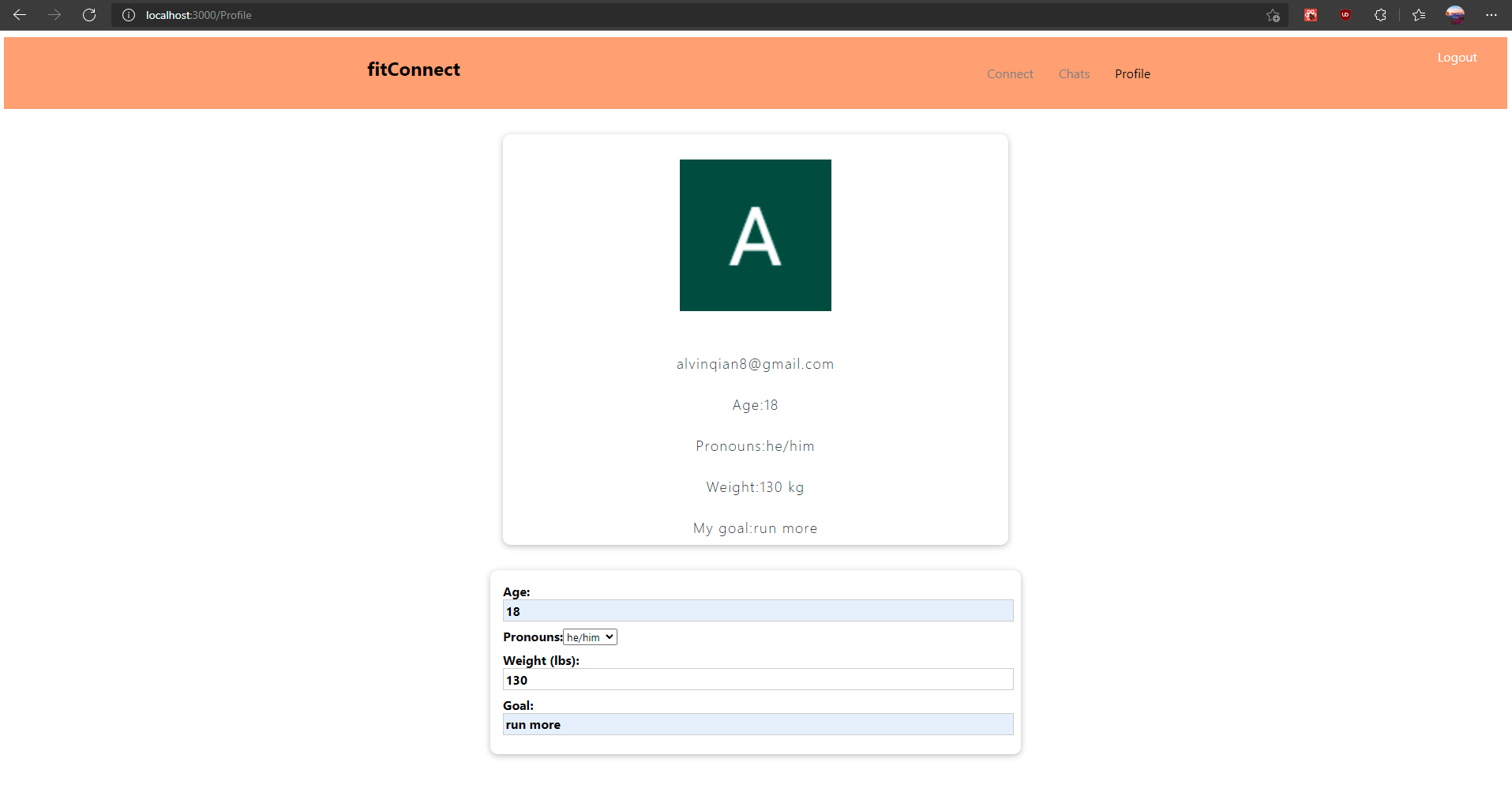Switch to the Chats tab
Viewport: 1512px width, 796px height.
[1074, 74]
